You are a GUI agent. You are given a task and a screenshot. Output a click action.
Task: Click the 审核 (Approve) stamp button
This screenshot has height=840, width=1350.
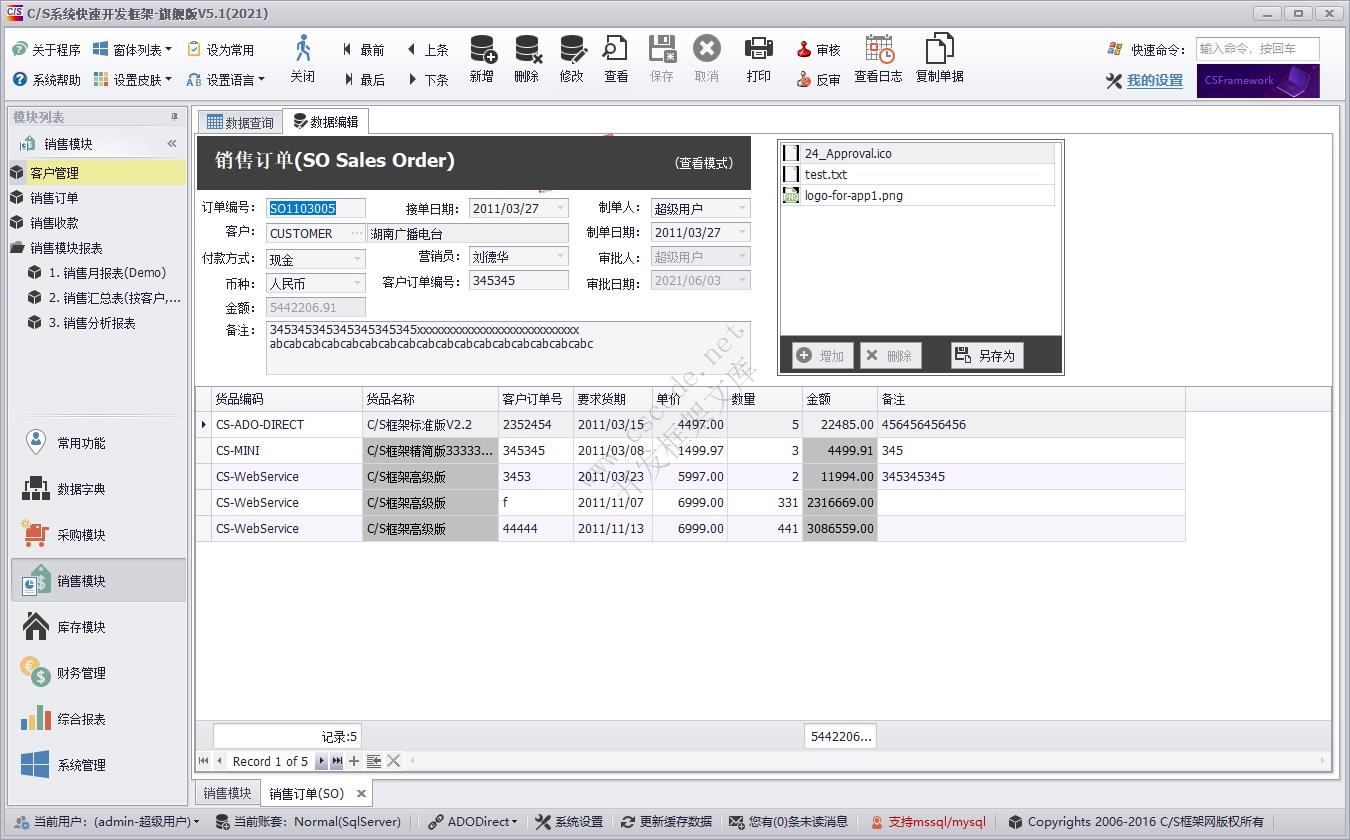coord(818,50)
